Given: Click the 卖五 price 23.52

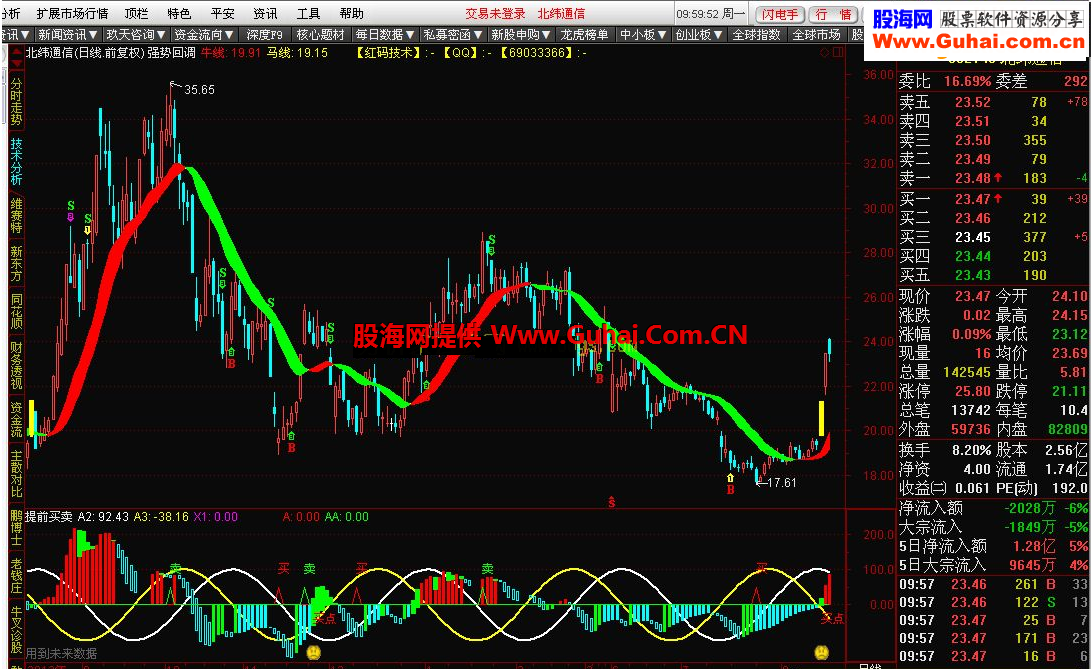Looking at the screenshot, I should [973, 102].
